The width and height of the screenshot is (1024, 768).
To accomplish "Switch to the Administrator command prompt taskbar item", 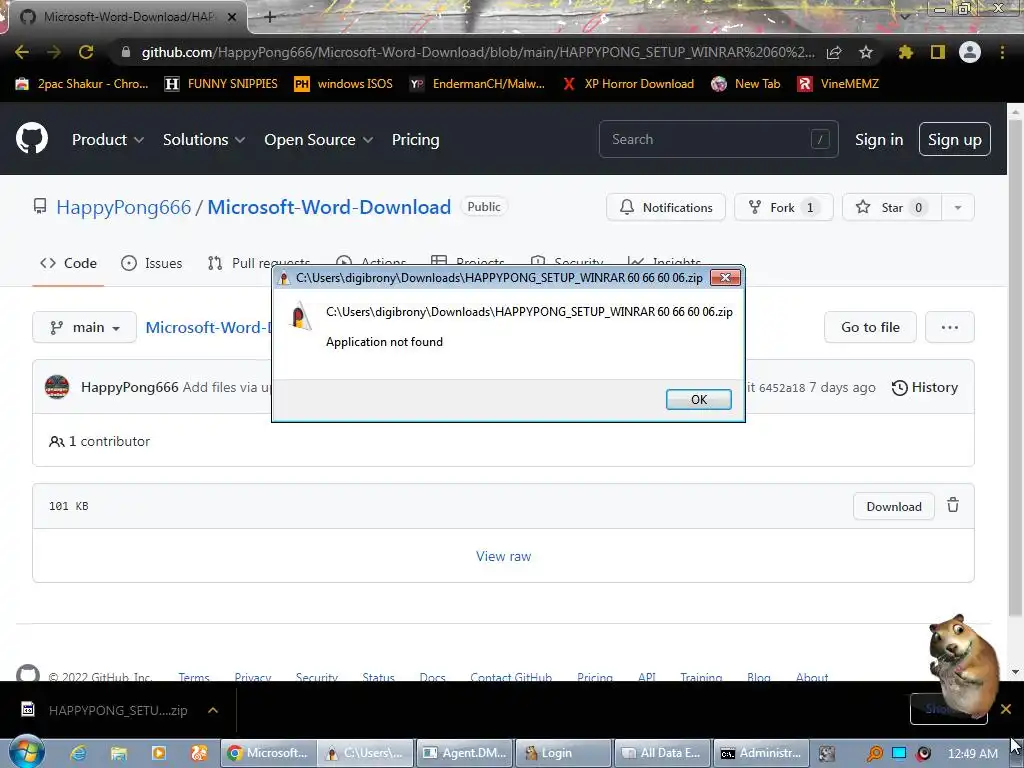I will [761, 753].
